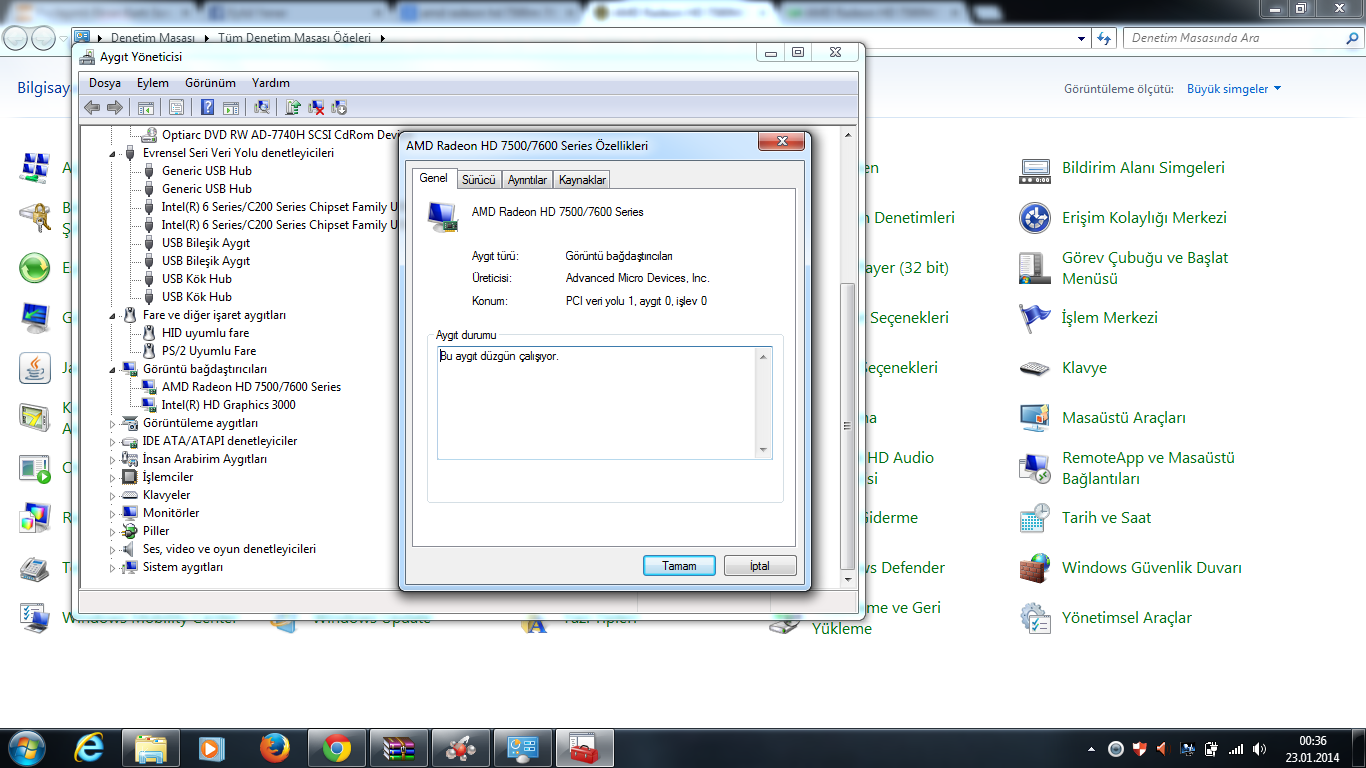Open Görev Çubuğu ve Başlat Menüsü icon
The height and width of the screenshot is (768, 1366).
1035,268
